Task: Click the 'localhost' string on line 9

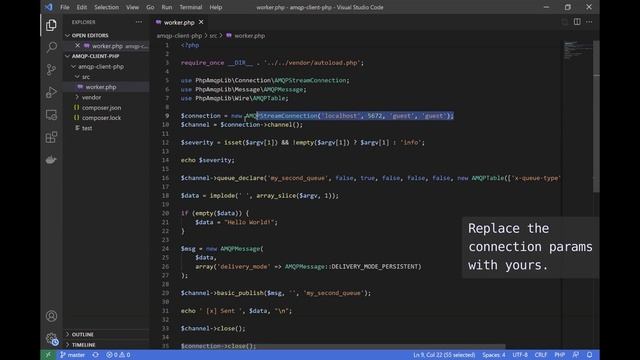Action: 340,116
